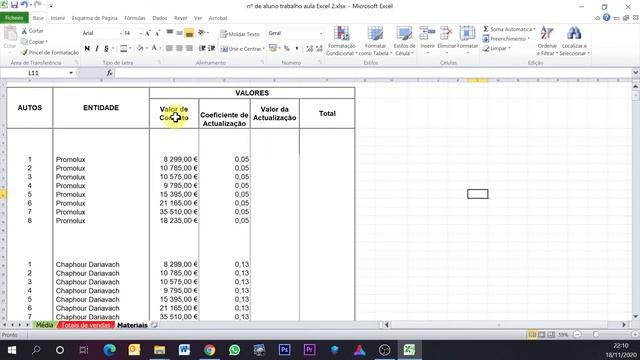This screenshot has height=360, width=640.
Task: Click the Eliminar cells icon
Action: (x=446, y=33)
